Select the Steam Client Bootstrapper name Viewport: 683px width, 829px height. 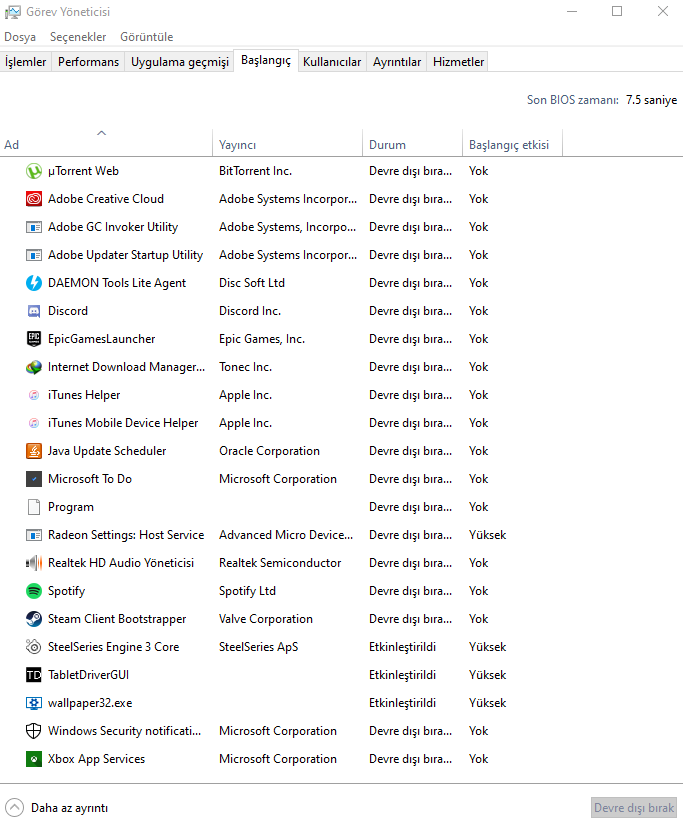(117, 619)
